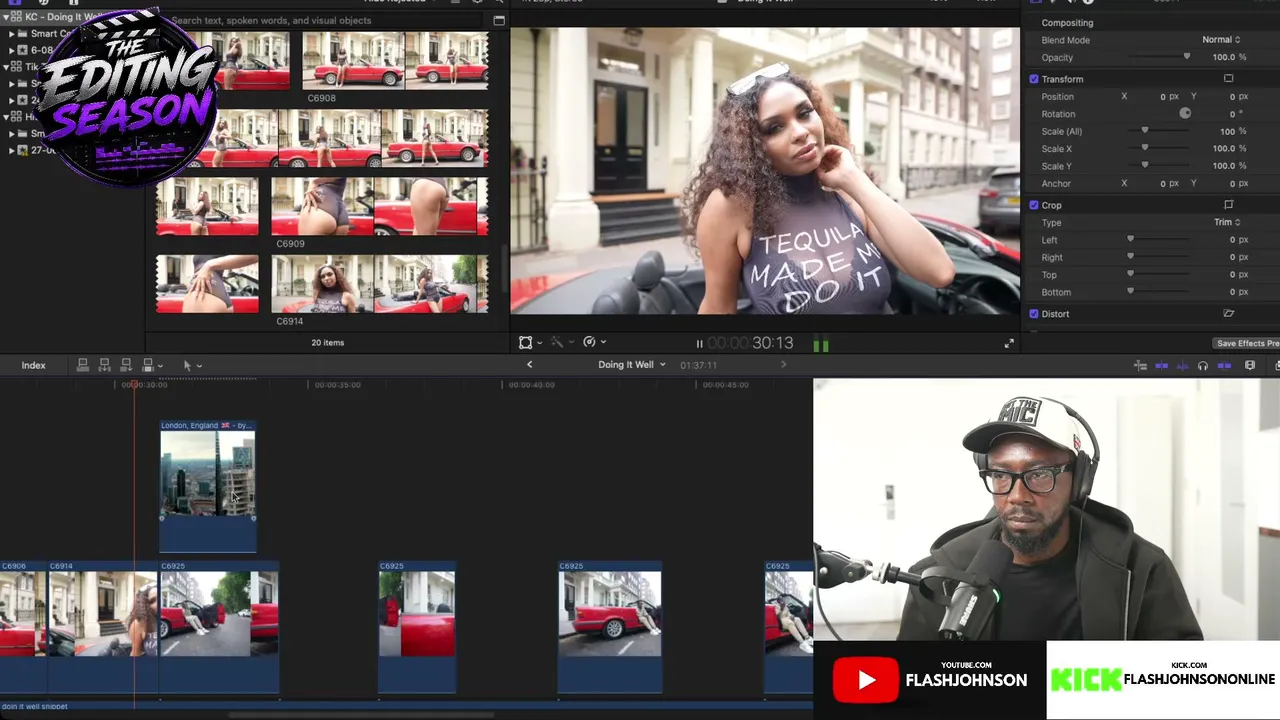Connect clip to primary storyline button
1280x720 pixels.
click(x=83, y=365)
